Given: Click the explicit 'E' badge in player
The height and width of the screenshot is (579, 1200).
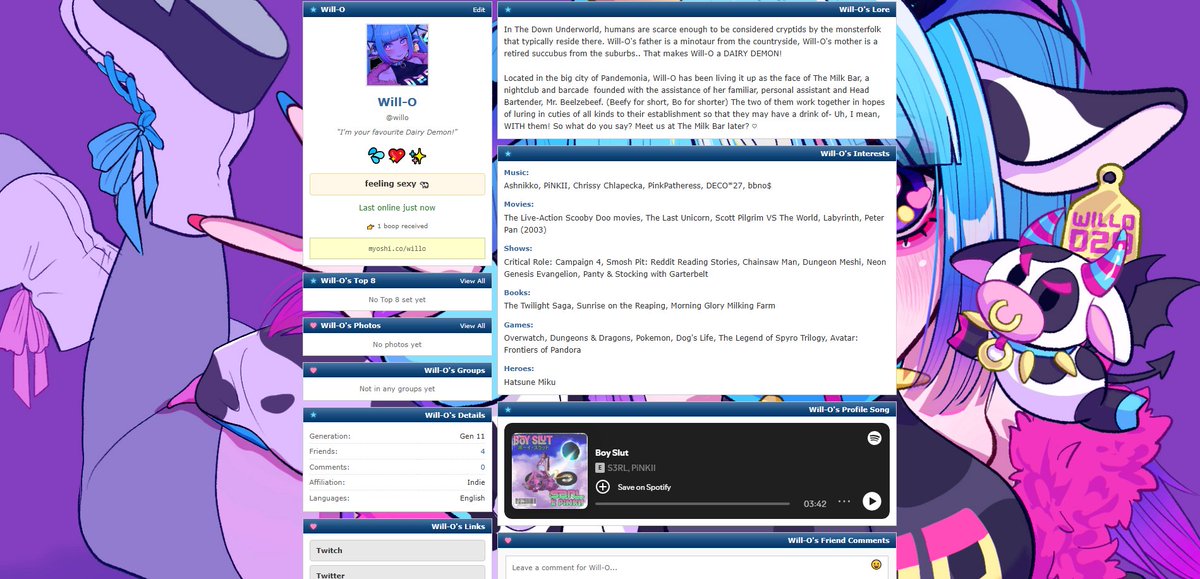Looking at the screenshot, I should tap(600, 468).
